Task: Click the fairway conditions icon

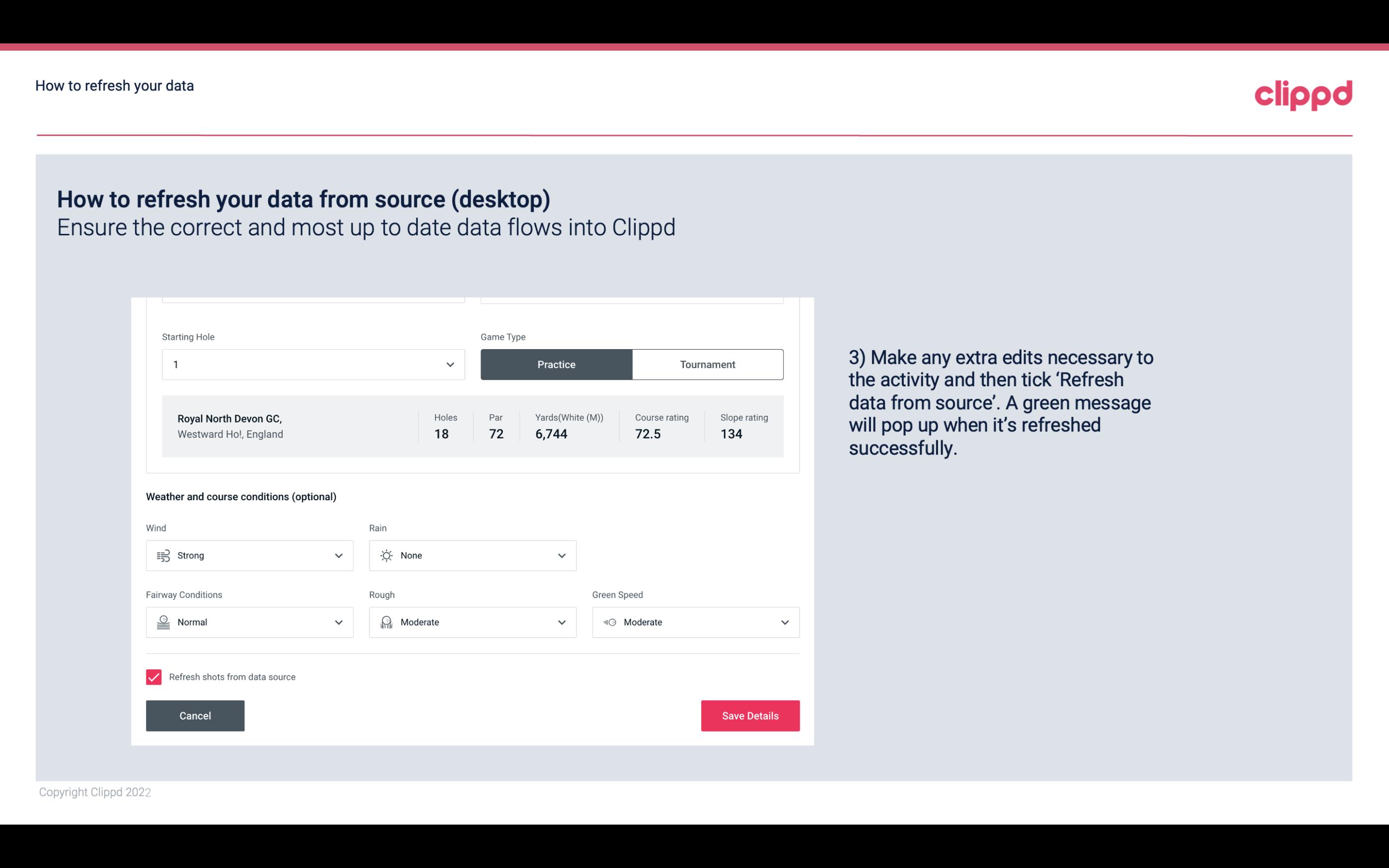Action: (162, 622)
